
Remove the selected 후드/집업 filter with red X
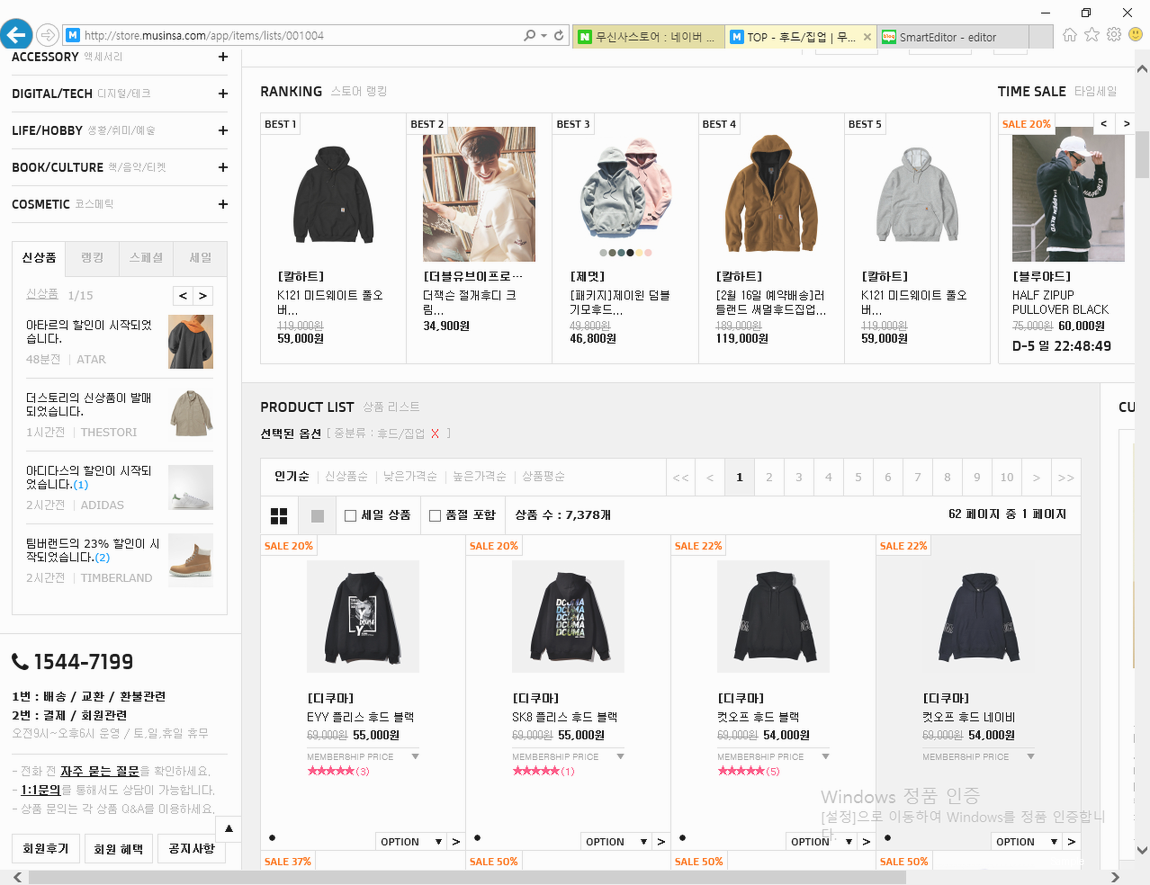(x=435, y=433)
